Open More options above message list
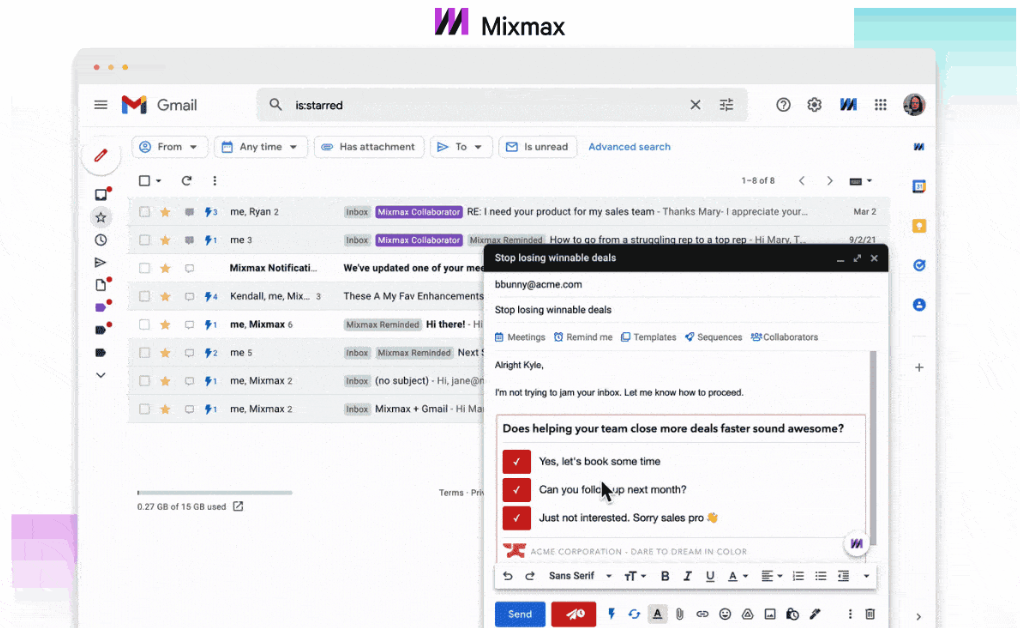Viewport: 1020px width, 628px height. click(215, 181)
